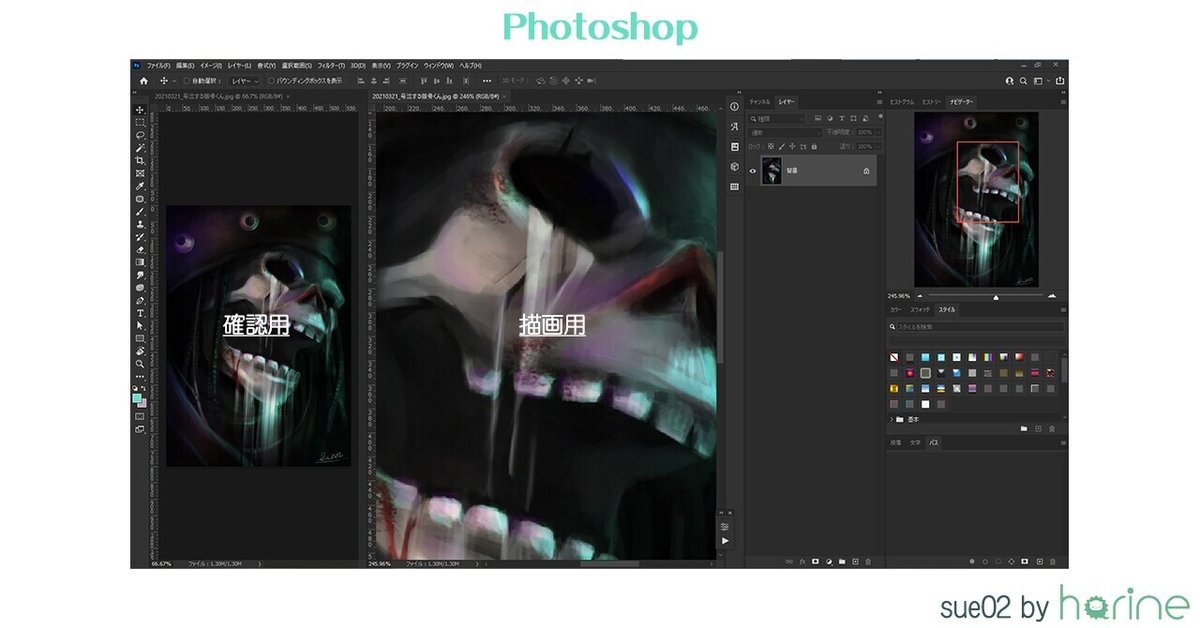The height and width of the screenshot is (628, 1200).
Task: Select the Brush tool
Action: point(140,211)
